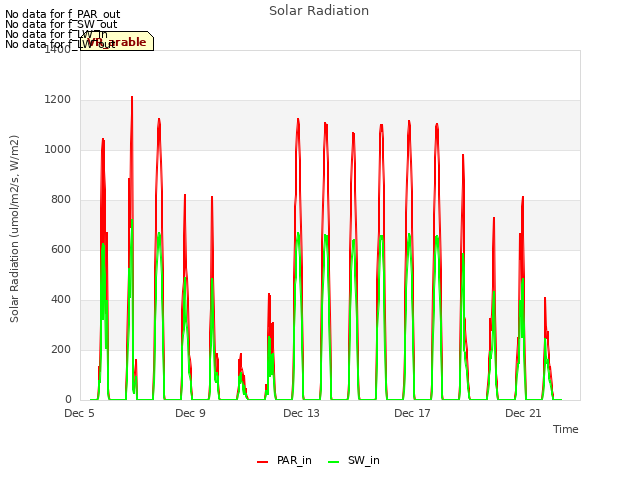The height and width of the screenshot is (480, 640).
Task: Click the Dec 5 x-axis tick label
Action: [x=80, y=413]
